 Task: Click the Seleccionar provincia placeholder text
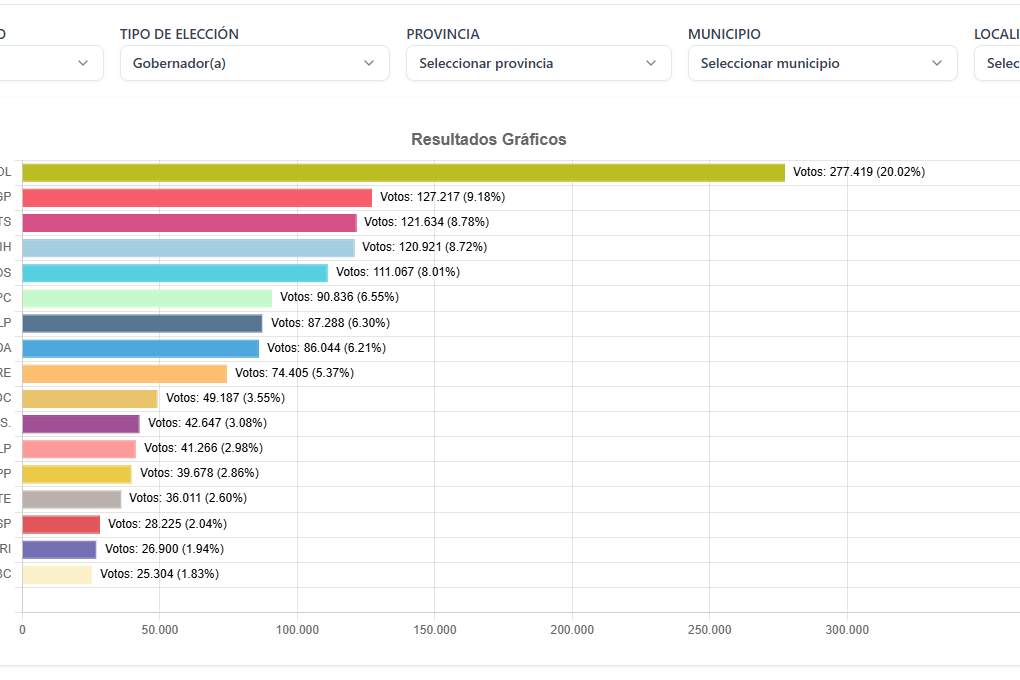(486, 63)
